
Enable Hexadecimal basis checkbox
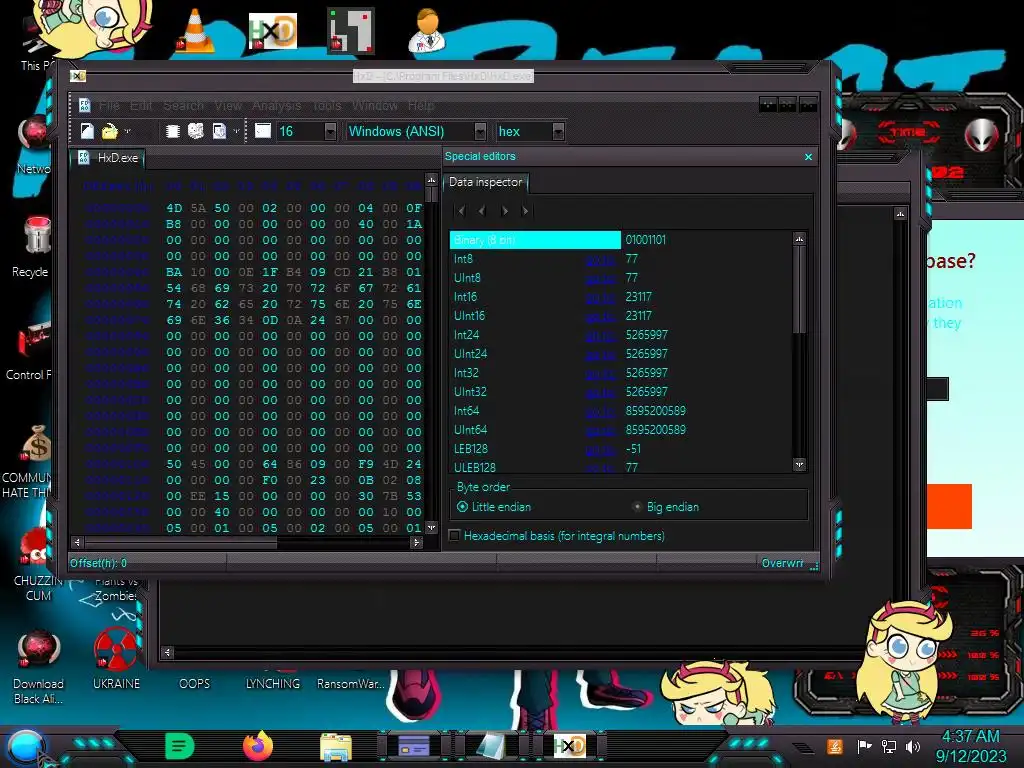(x=455, y=536)
